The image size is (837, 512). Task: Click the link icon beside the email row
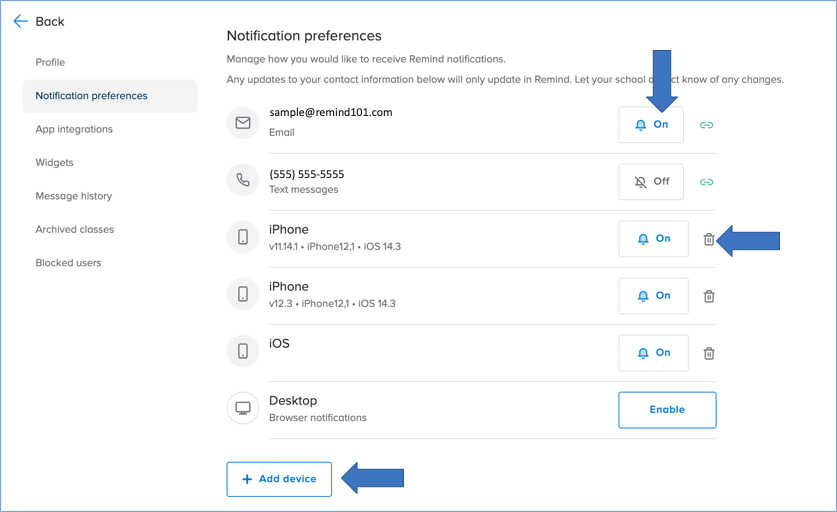pyautogui.click(x=707, y=125)
